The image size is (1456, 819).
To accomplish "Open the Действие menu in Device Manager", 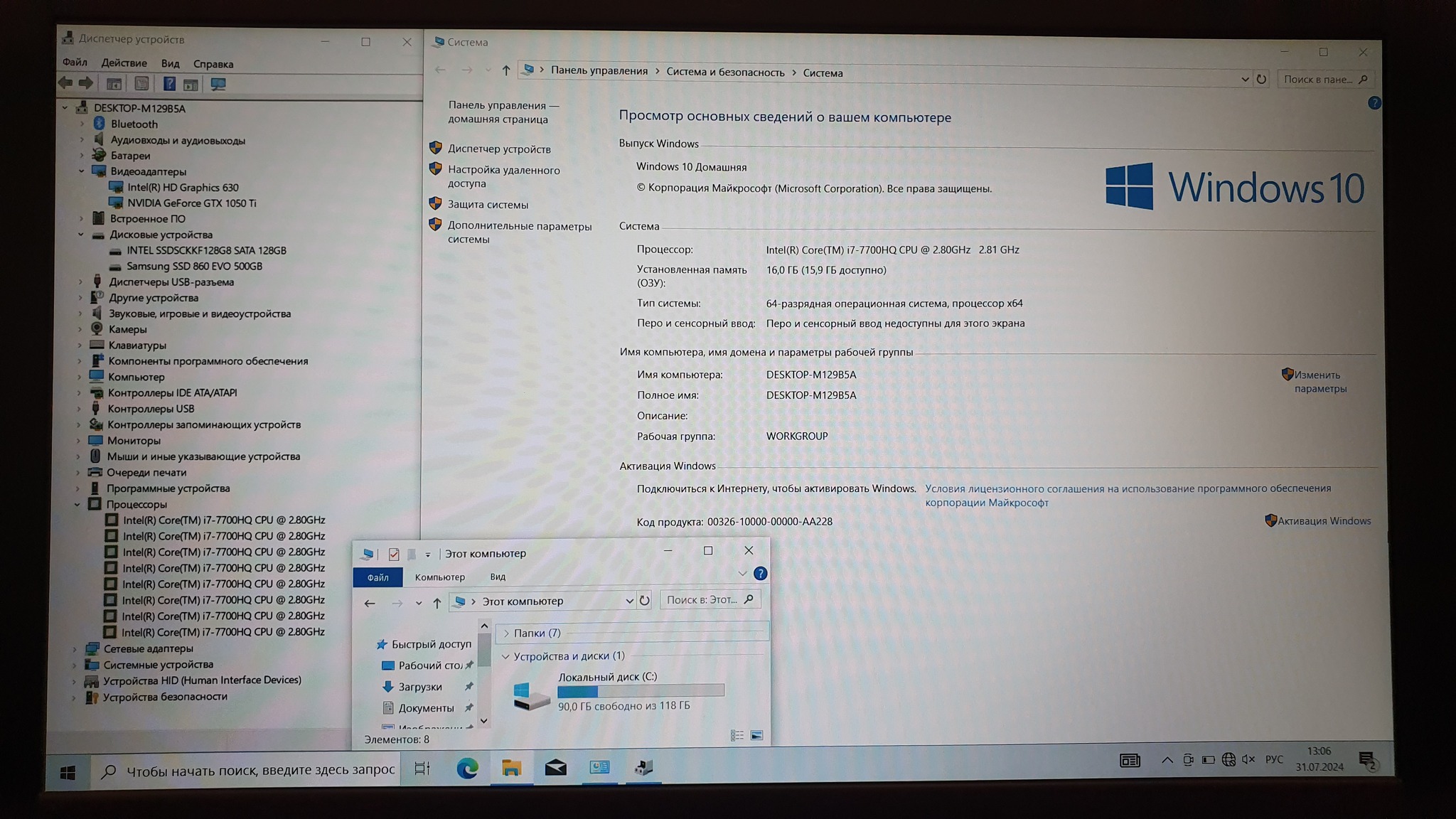I will point(124,63).
